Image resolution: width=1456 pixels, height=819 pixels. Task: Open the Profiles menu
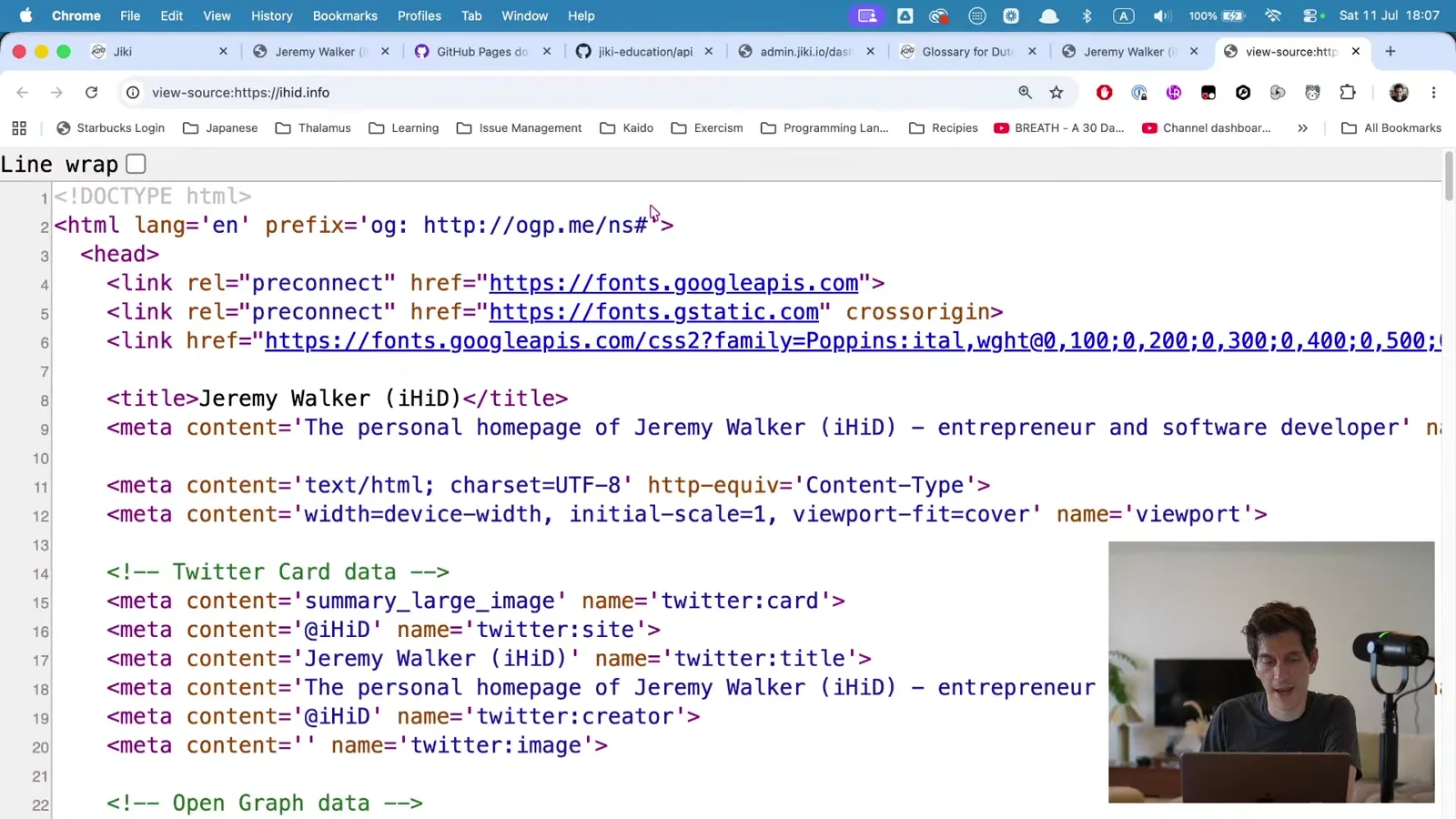pyautogui.click(x=420, y=15)
